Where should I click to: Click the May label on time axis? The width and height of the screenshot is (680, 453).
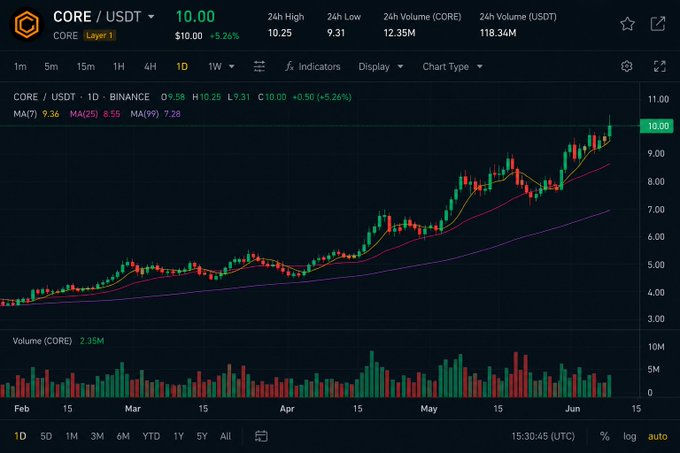click(x=429, y=408)
